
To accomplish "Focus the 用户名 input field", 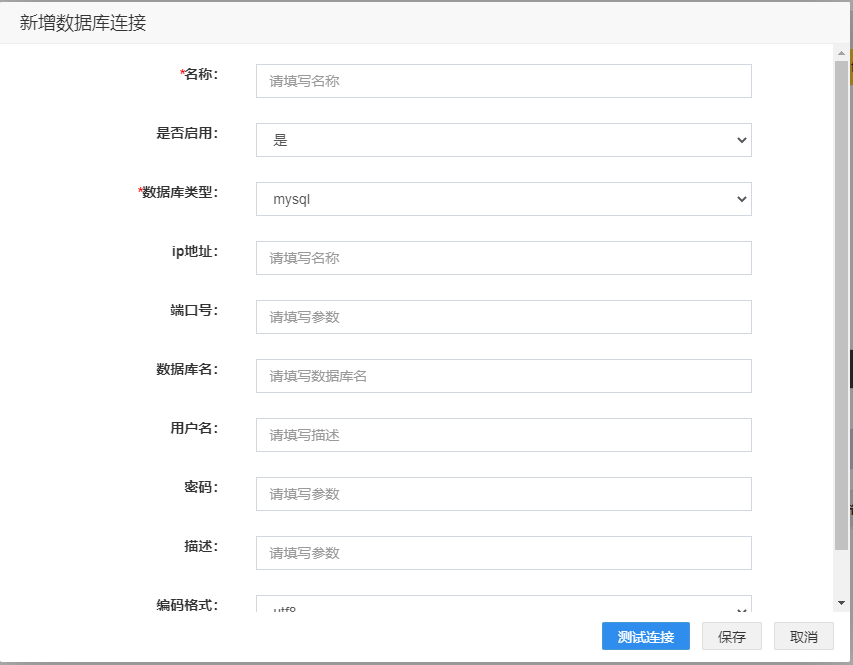I will pyautogui.click(x=504, y=435).
